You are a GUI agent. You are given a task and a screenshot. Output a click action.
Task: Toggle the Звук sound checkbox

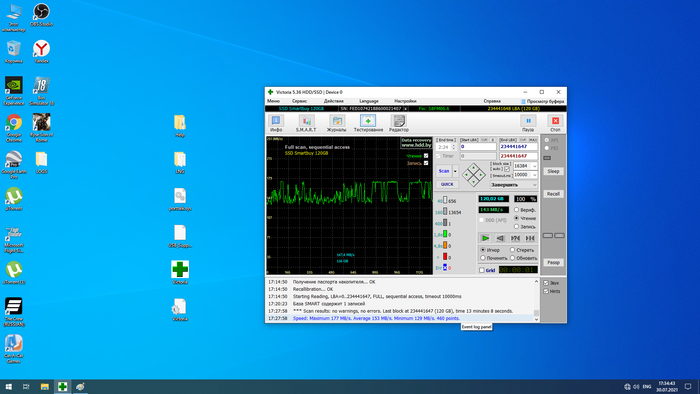546,283
